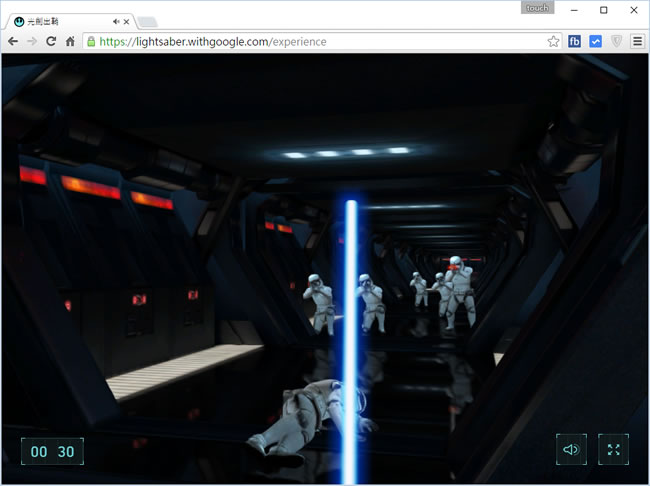Click the touch label button
Viewport: 650px width, 486px height.
(x=537, y=8)
